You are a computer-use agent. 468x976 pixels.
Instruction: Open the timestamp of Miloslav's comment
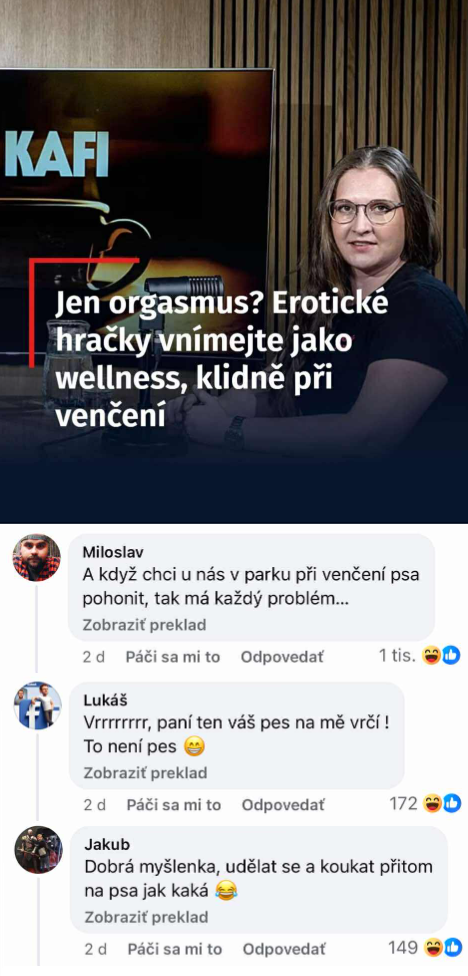coord(93,657)
